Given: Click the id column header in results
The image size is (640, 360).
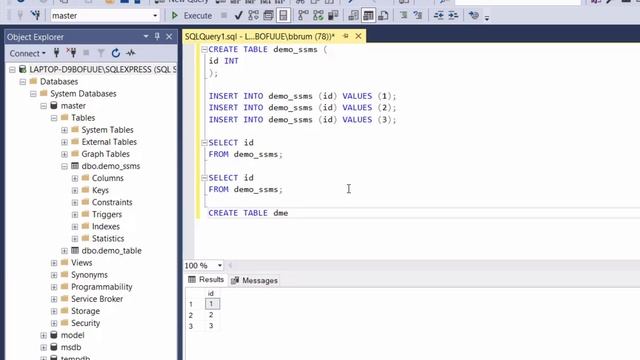Looking at the screenshot, I should 211,293.
